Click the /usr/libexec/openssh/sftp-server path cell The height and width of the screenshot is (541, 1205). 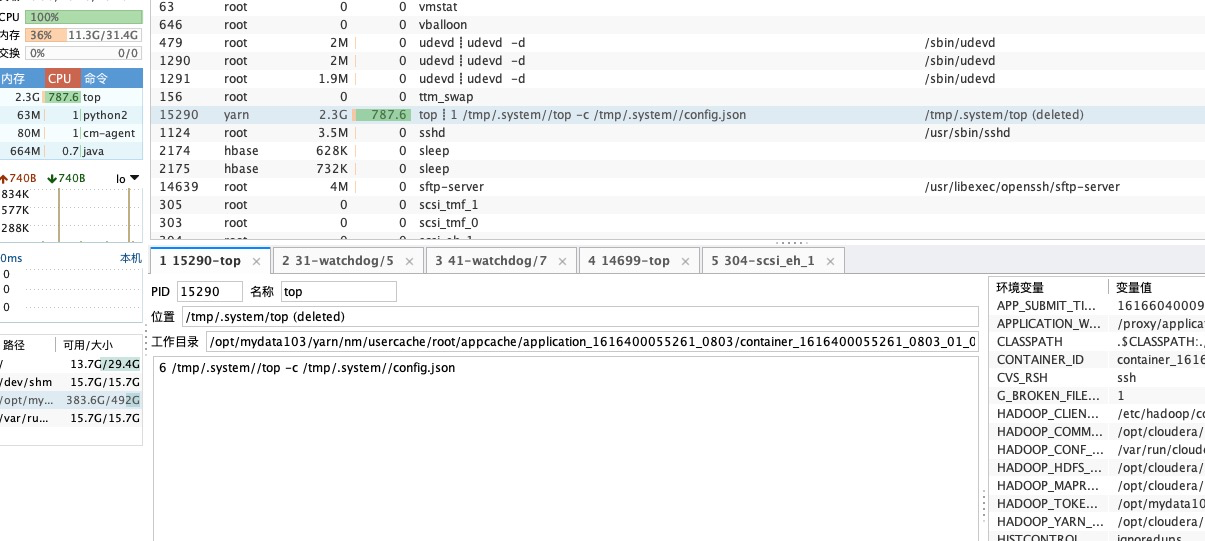[x=1023, y=187]
